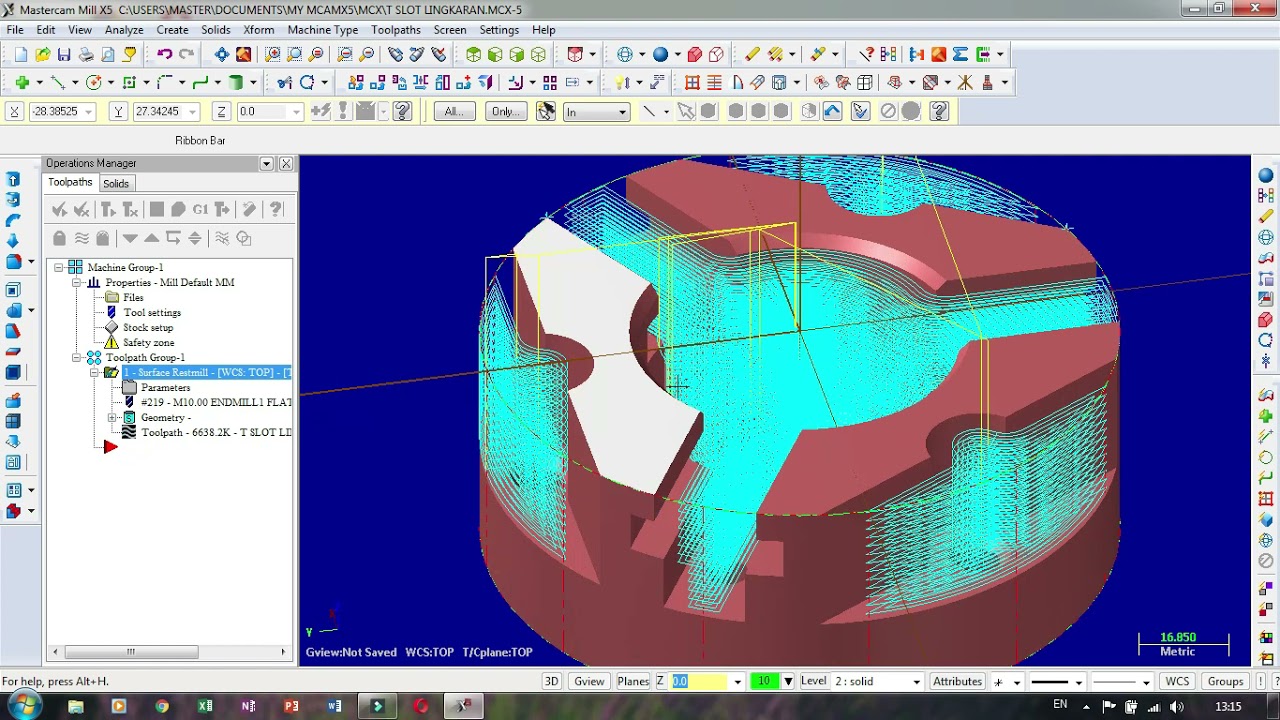Viewport: 1280px width, 720px height.
Task: Click the Gview status bar button
Action: point(589,681)
